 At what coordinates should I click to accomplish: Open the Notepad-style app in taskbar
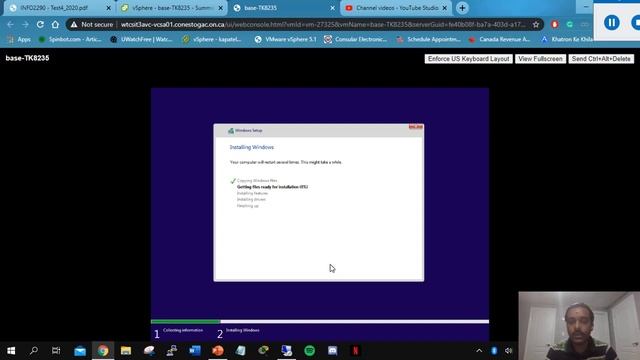click(240, 350)
